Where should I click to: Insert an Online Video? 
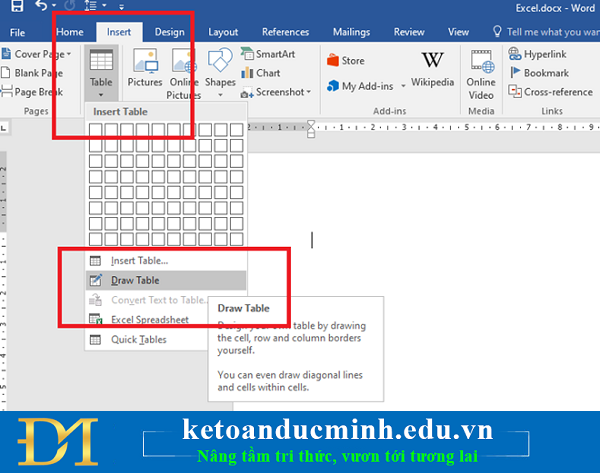coord(481,74)
